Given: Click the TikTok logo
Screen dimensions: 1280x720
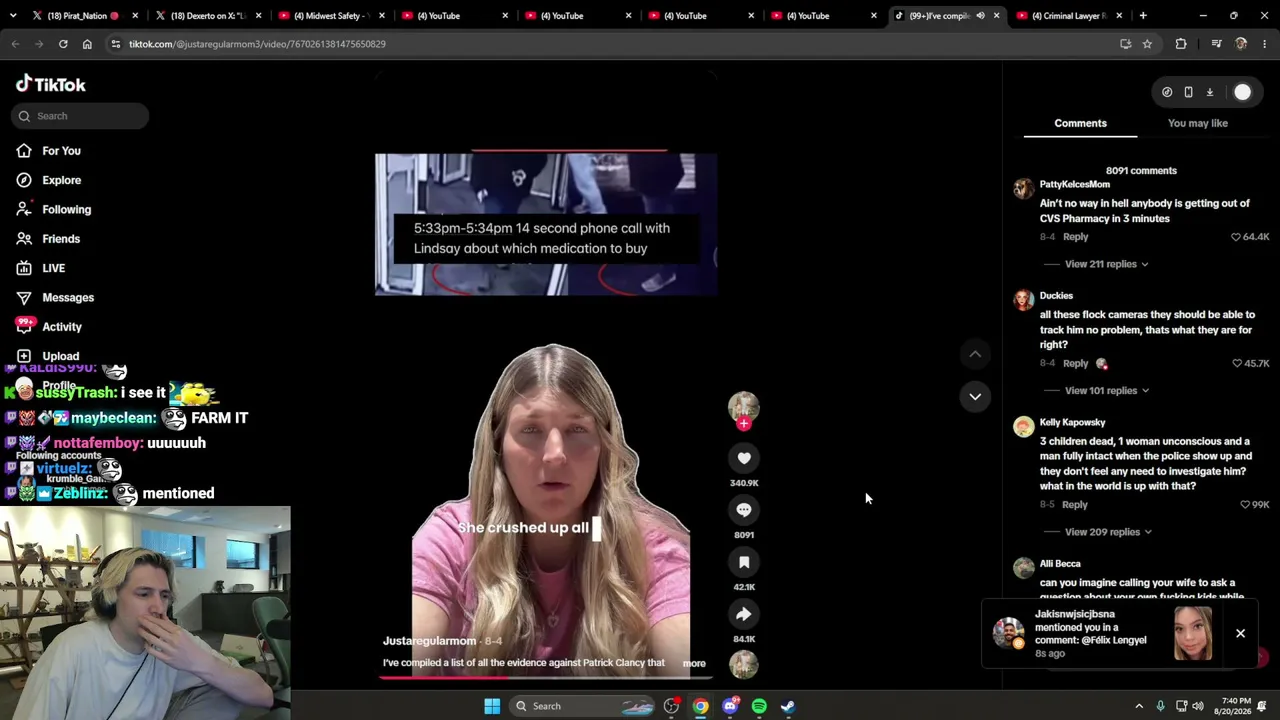Looking at the screenshot, I should [x=51, y=85].
